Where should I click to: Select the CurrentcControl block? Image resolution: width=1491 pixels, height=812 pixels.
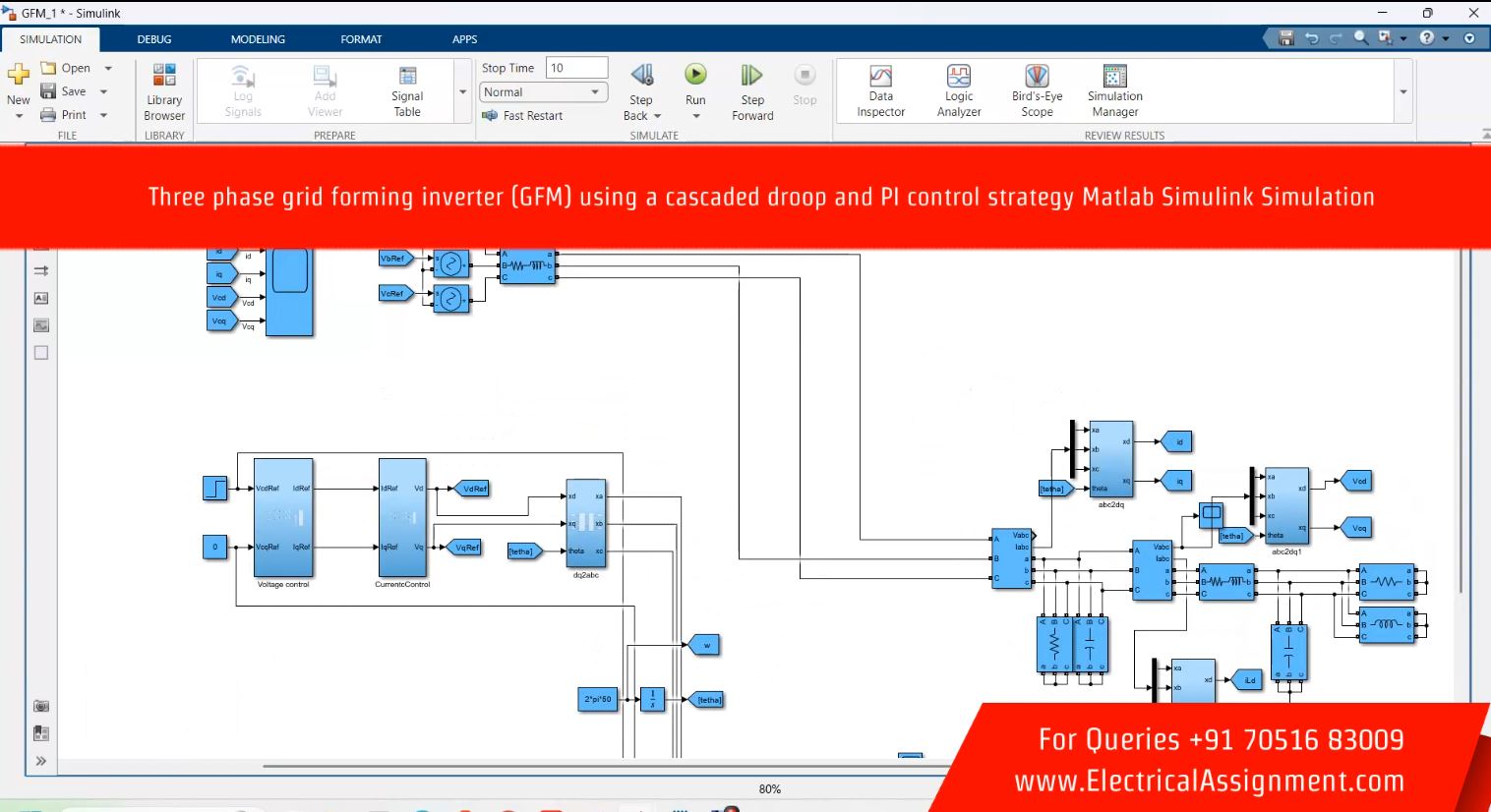coord(402,518)
